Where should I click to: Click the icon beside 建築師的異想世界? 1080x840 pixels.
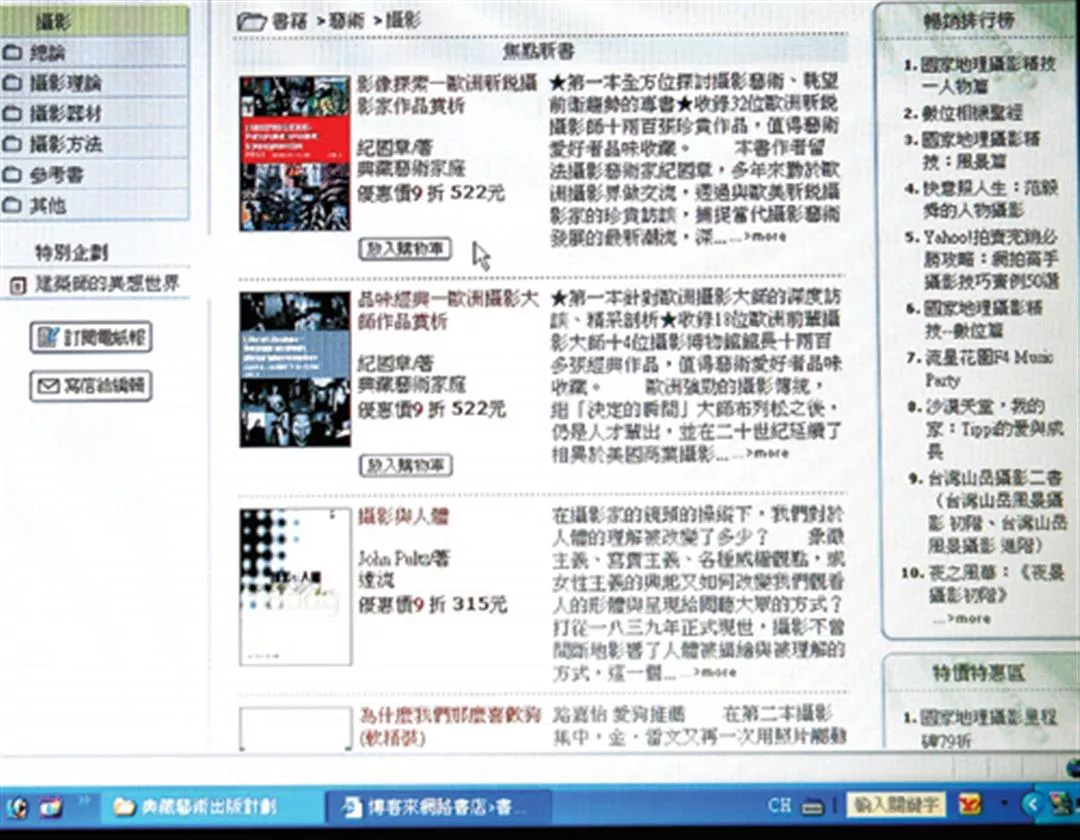point(15,286)
